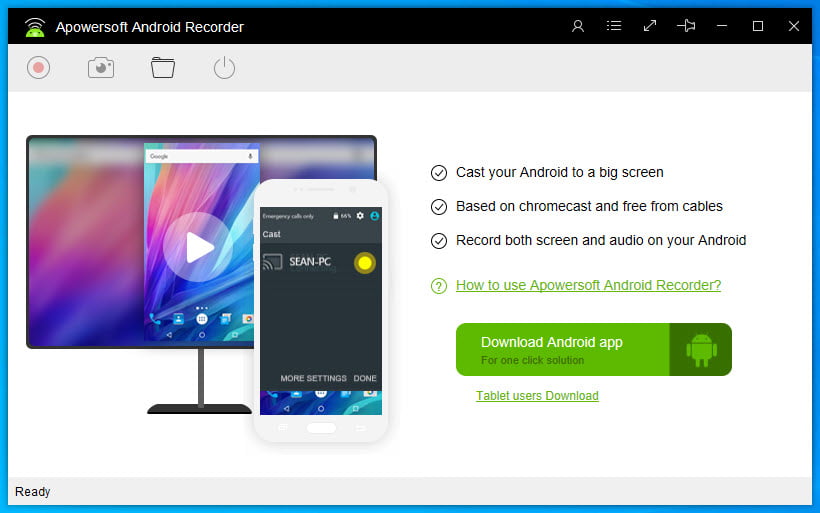Click 'Record both screen and audio' text
Image resolution: width=820 pixels, height=513 pixels.
(x=601, y=241)
